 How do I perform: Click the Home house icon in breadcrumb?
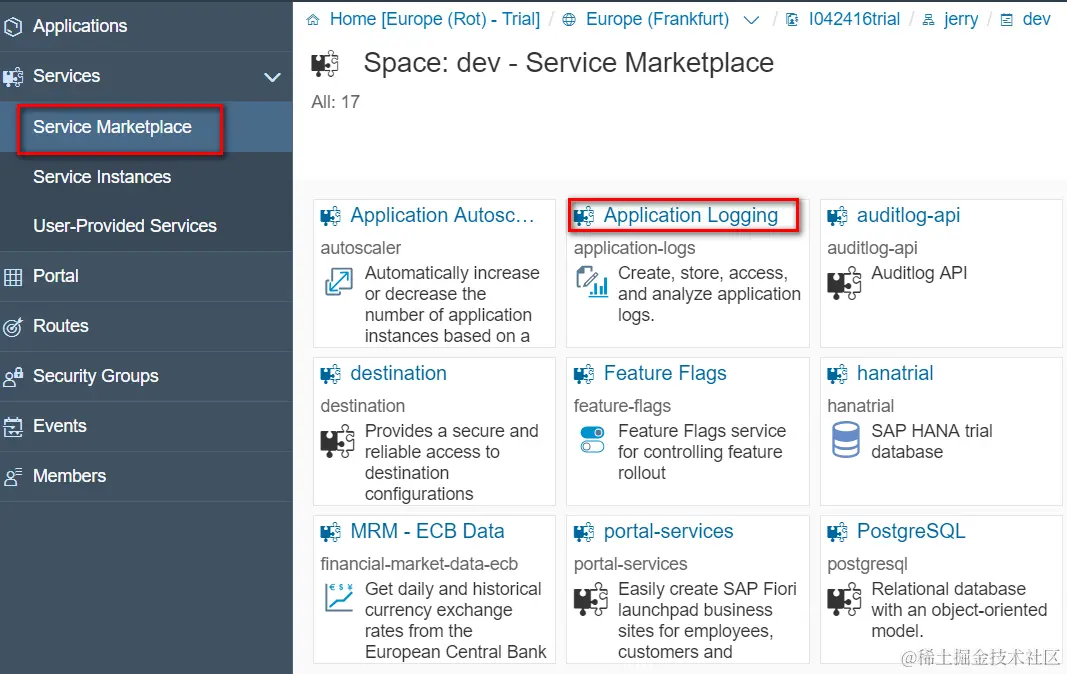[313, 20]
